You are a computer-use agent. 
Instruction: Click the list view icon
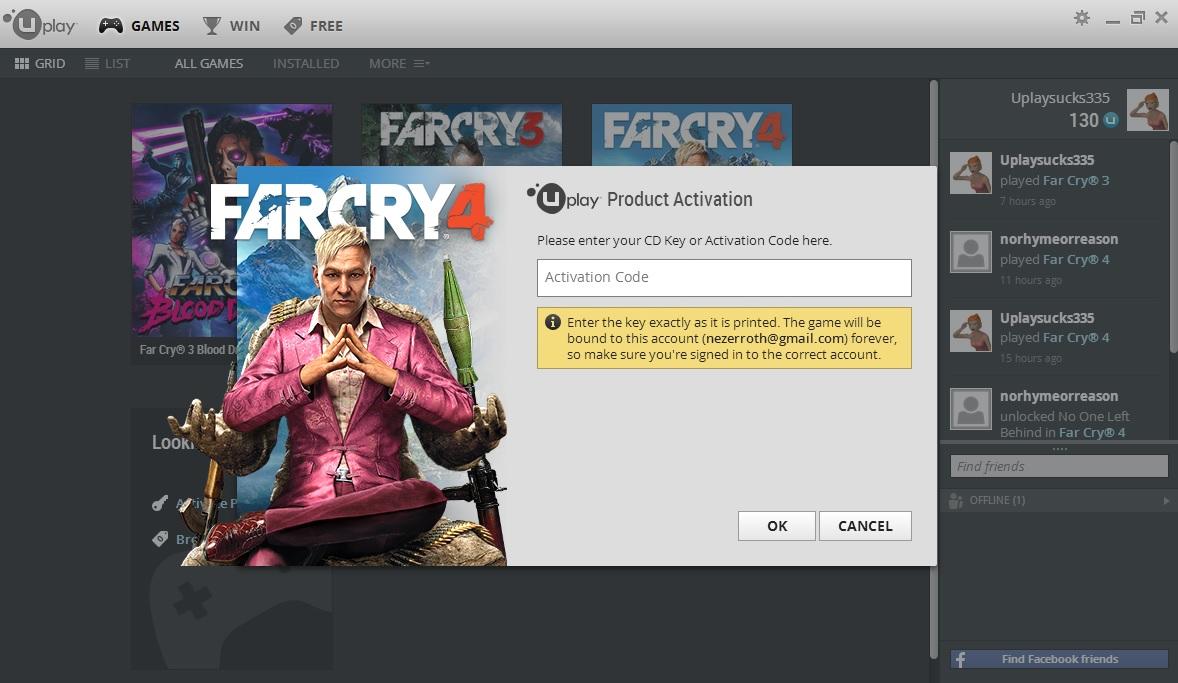[92, 63]
